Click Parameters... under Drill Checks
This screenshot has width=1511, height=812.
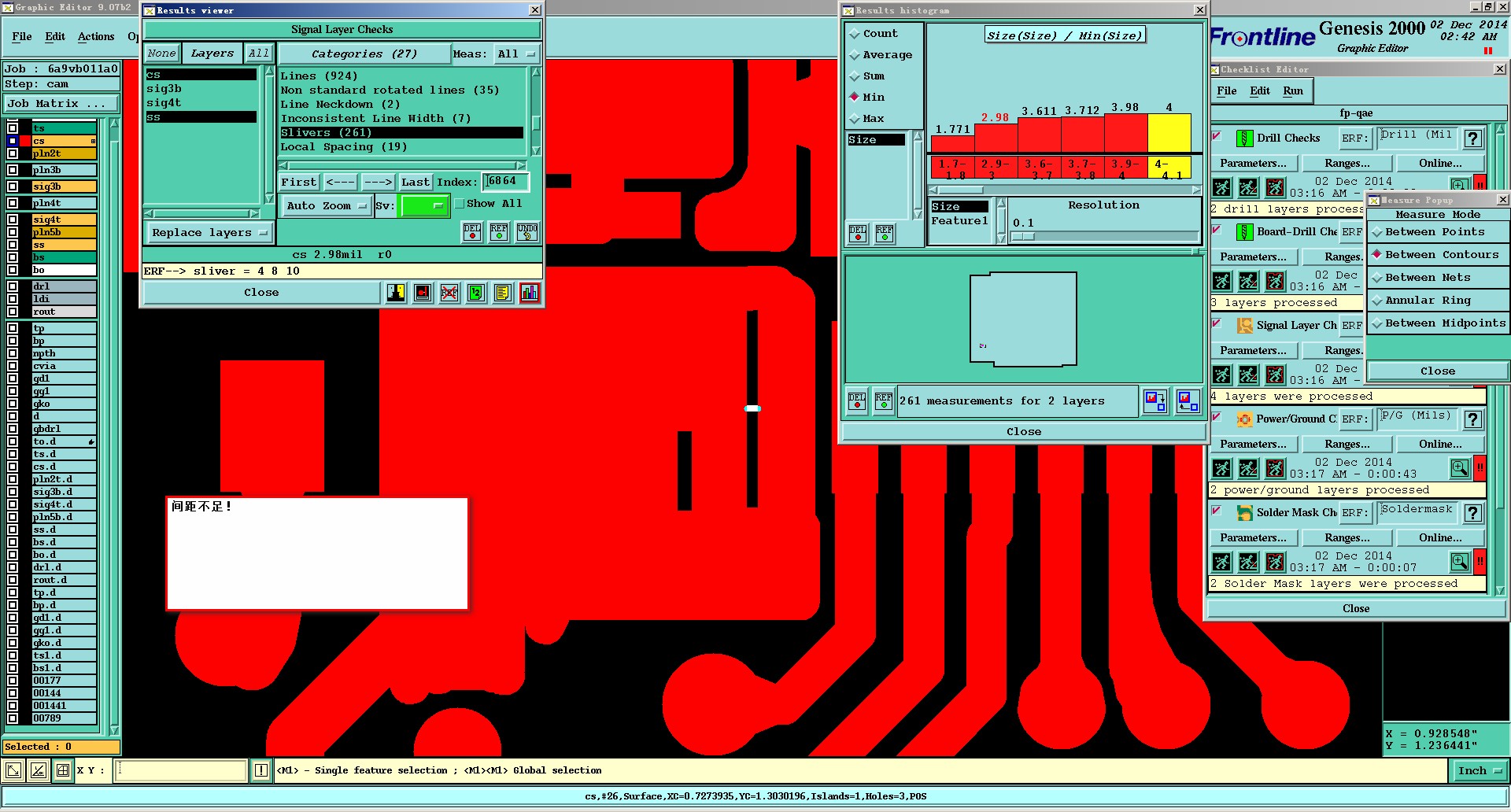pyautogui.click(x=1254, y=164)
